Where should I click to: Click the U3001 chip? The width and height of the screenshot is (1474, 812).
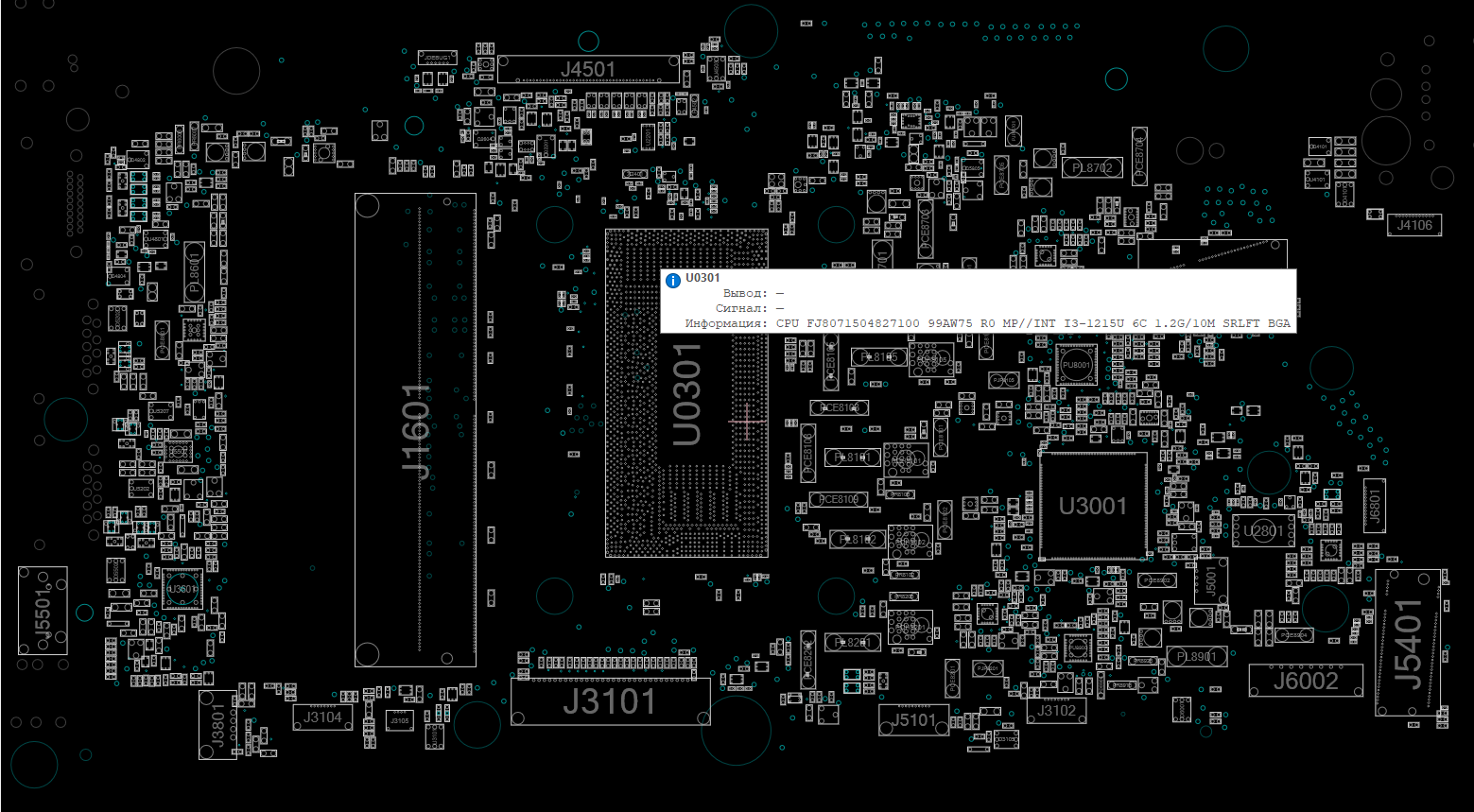pos(1093,507)
